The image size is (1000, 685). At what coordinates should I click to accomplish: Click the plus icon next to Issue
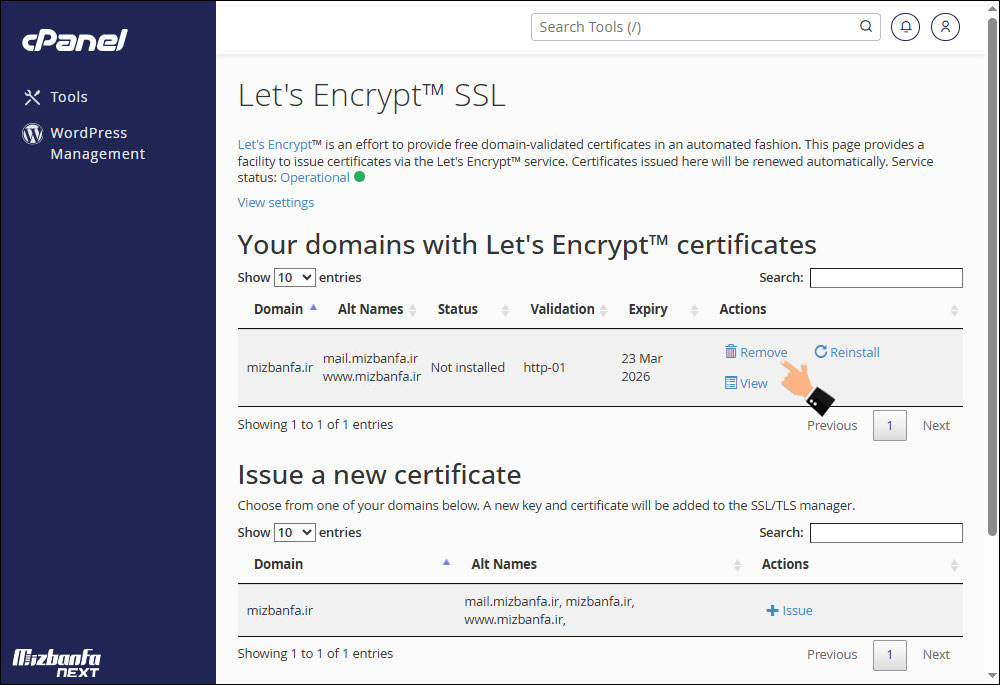(771, 609)
